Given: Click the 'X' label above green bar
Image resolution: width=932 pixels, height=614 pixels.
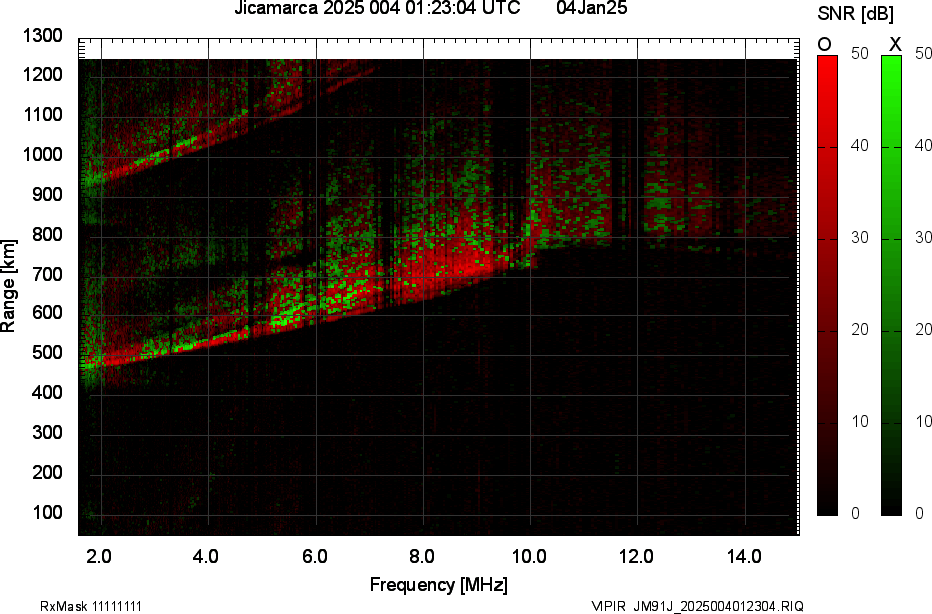Looking at the screenshot, I should tap(895, 44).
